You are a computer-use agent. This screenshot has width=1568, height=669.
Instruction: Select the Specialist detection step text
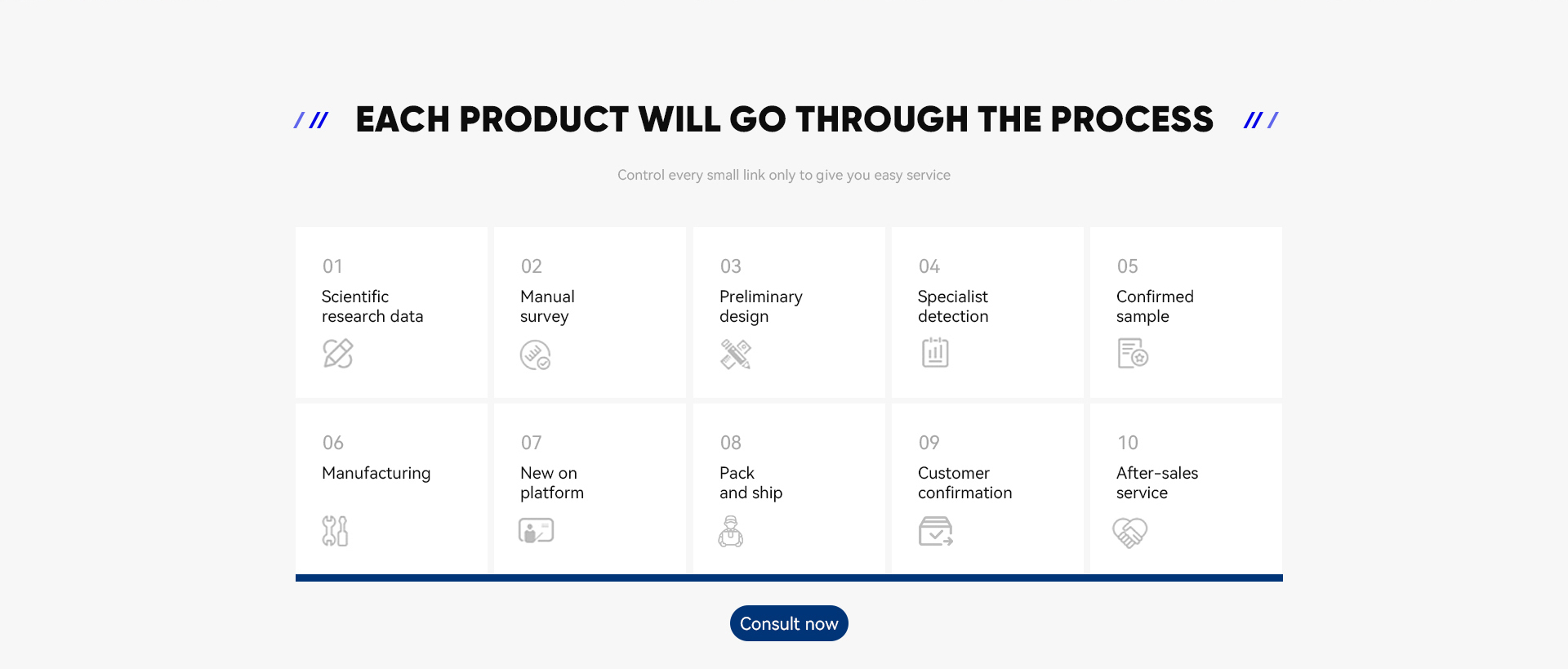point(953,306)
